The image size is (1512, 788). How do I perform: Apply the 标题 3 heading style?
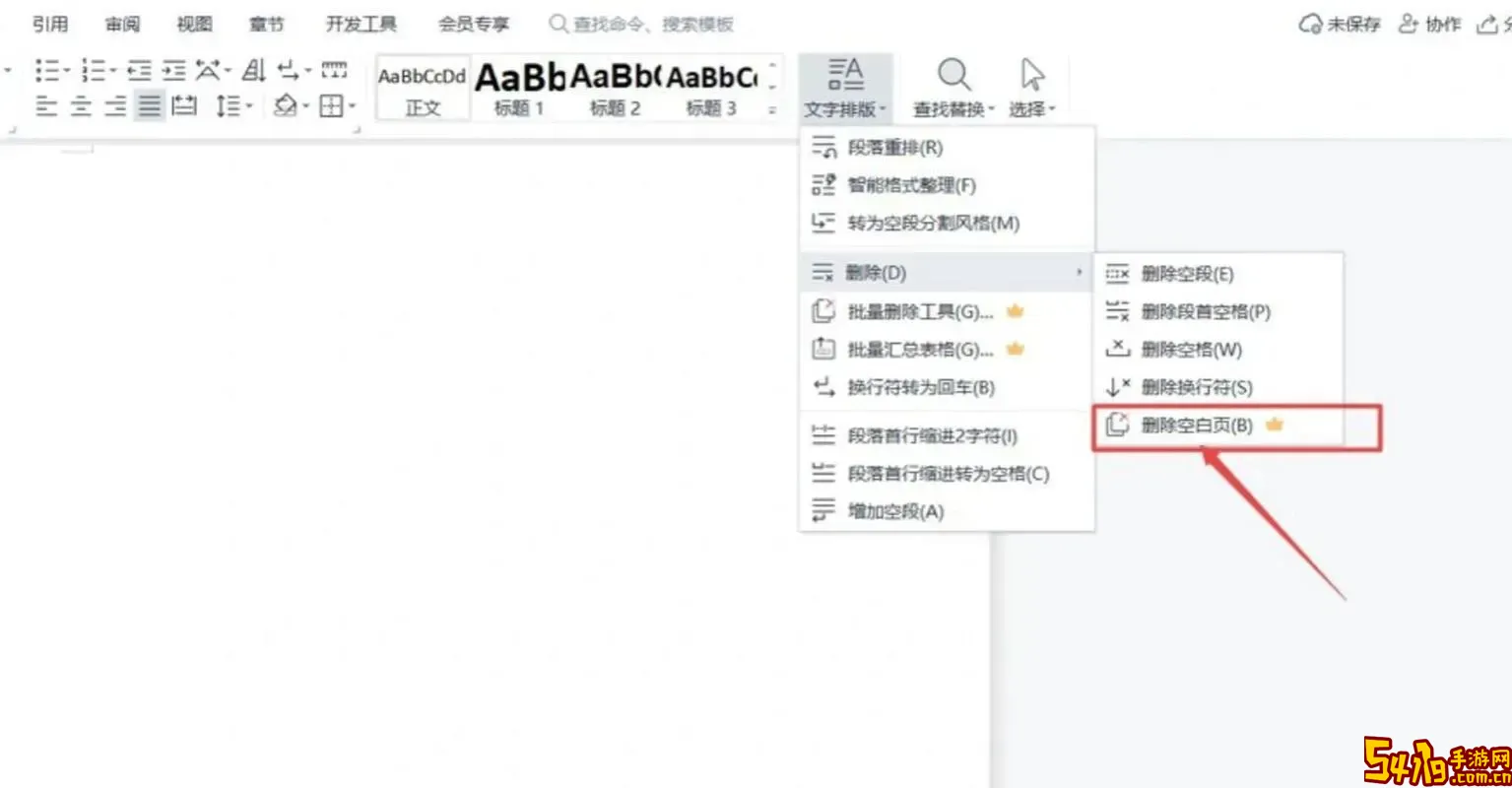click(x=711, y=89)
